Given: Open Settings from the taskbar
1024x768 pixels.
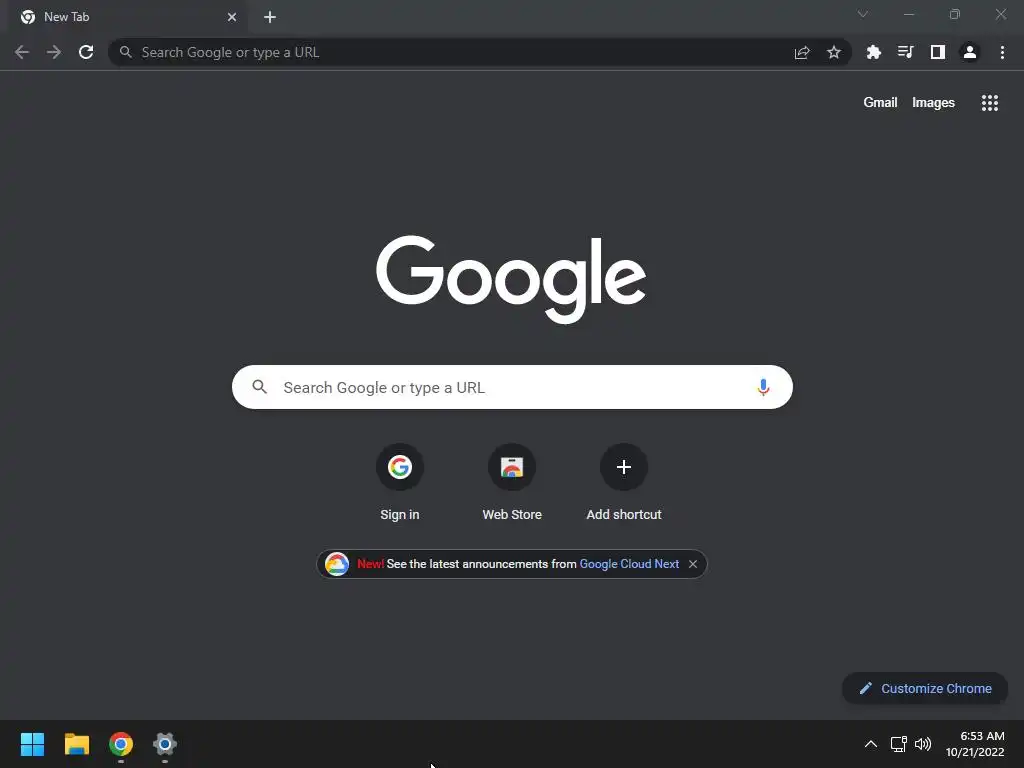Looking at the screenshot, I should 165,744.
